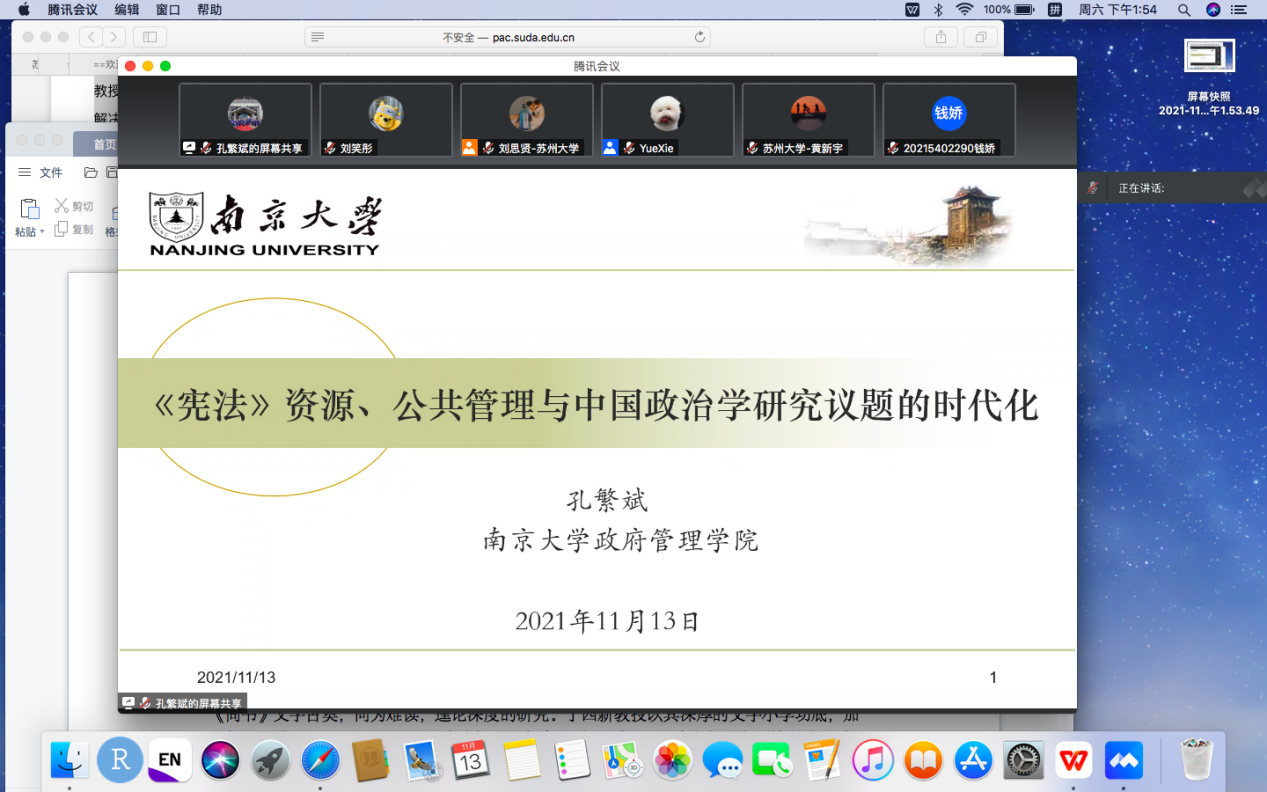Reload the pac.suda.edu.cn page

[700, 37]
